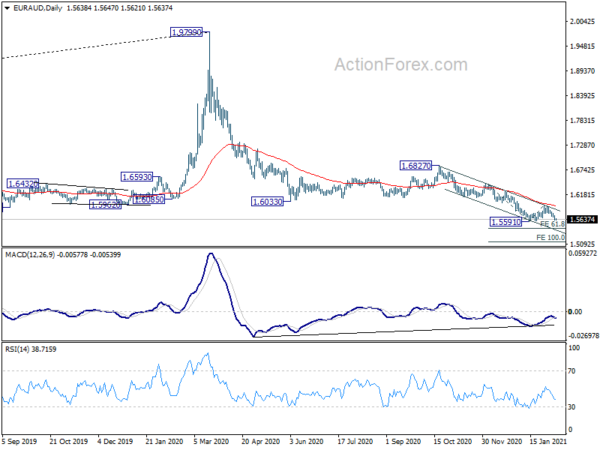Select the 1.97990 peak price label

pos(186,32)
